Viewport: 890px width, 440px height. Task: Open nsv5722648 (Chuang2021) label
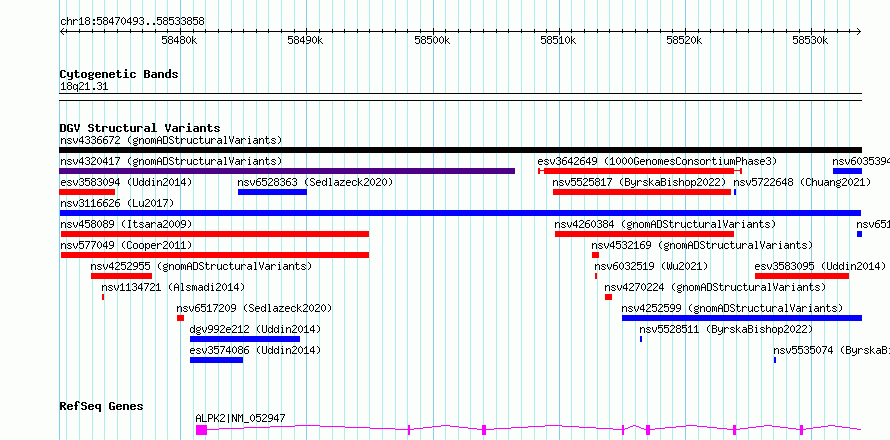click(x=802, y=182)
